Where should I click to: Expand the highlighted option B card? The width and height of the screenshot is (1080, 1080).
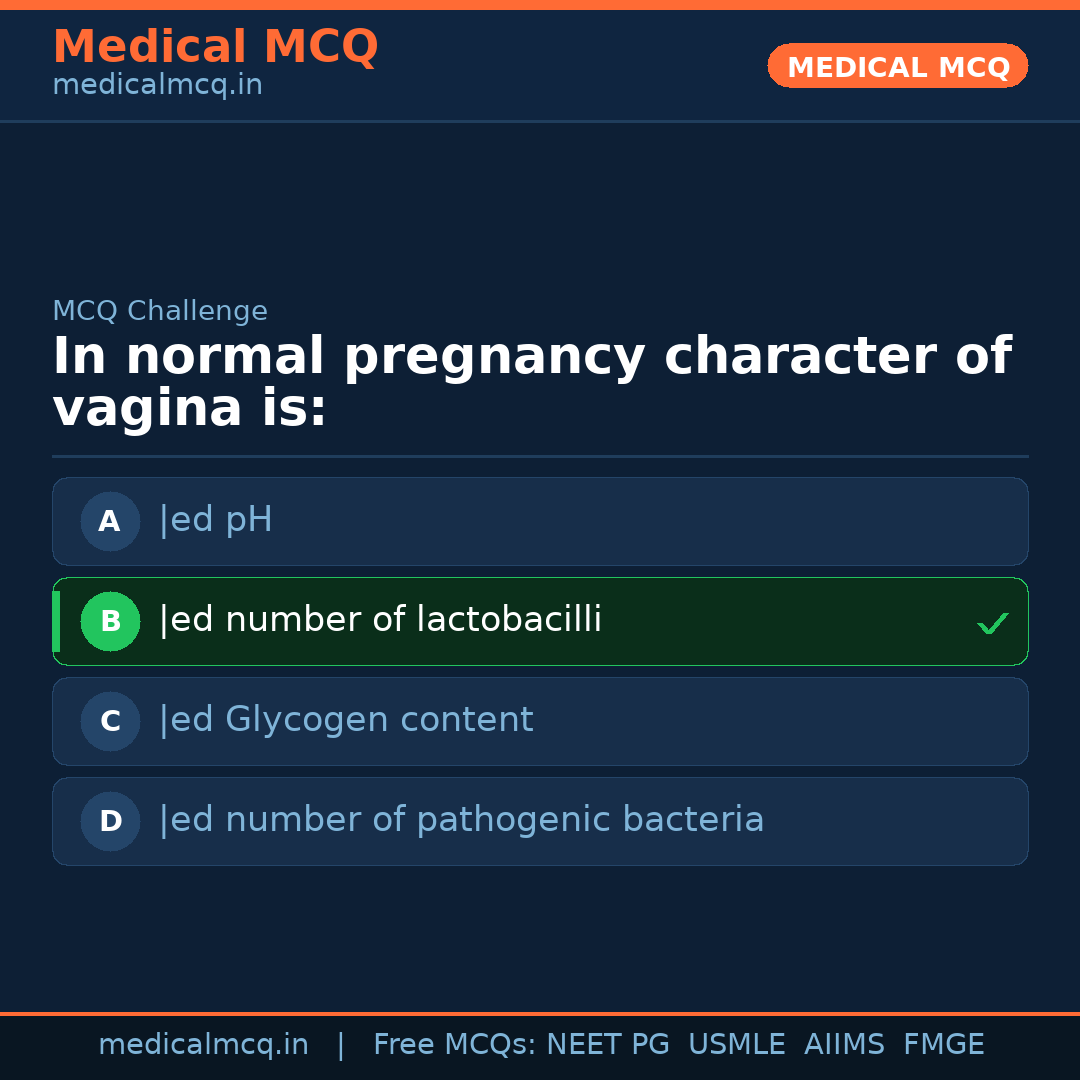pos(540,621)
